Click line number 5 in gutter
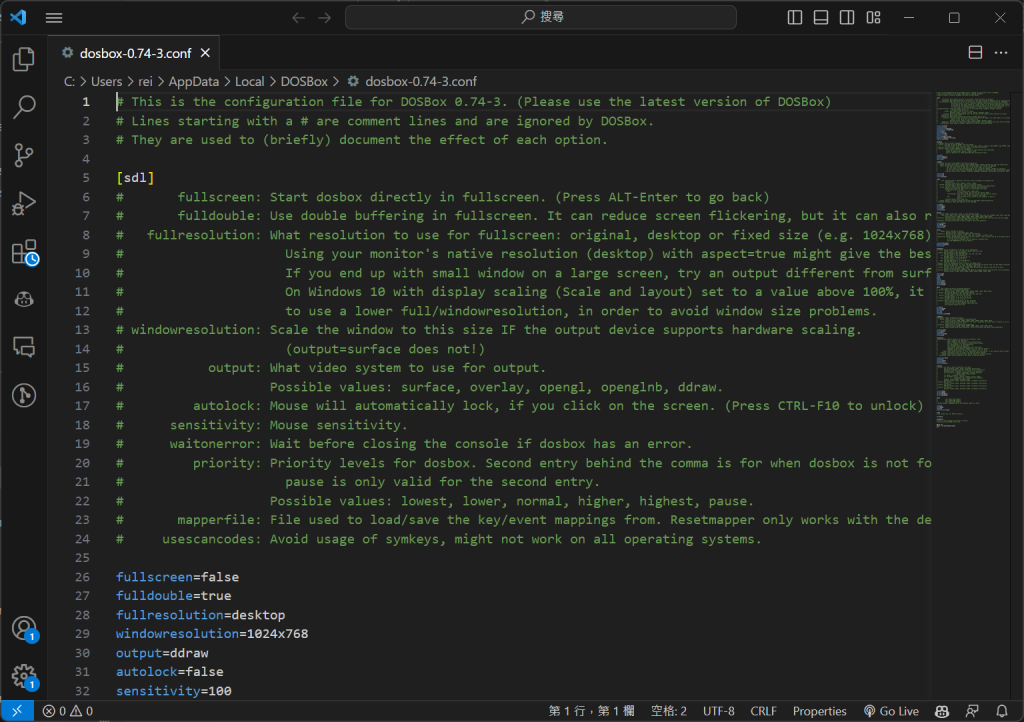The image size is (1024, 722). (x=86, y=178)
